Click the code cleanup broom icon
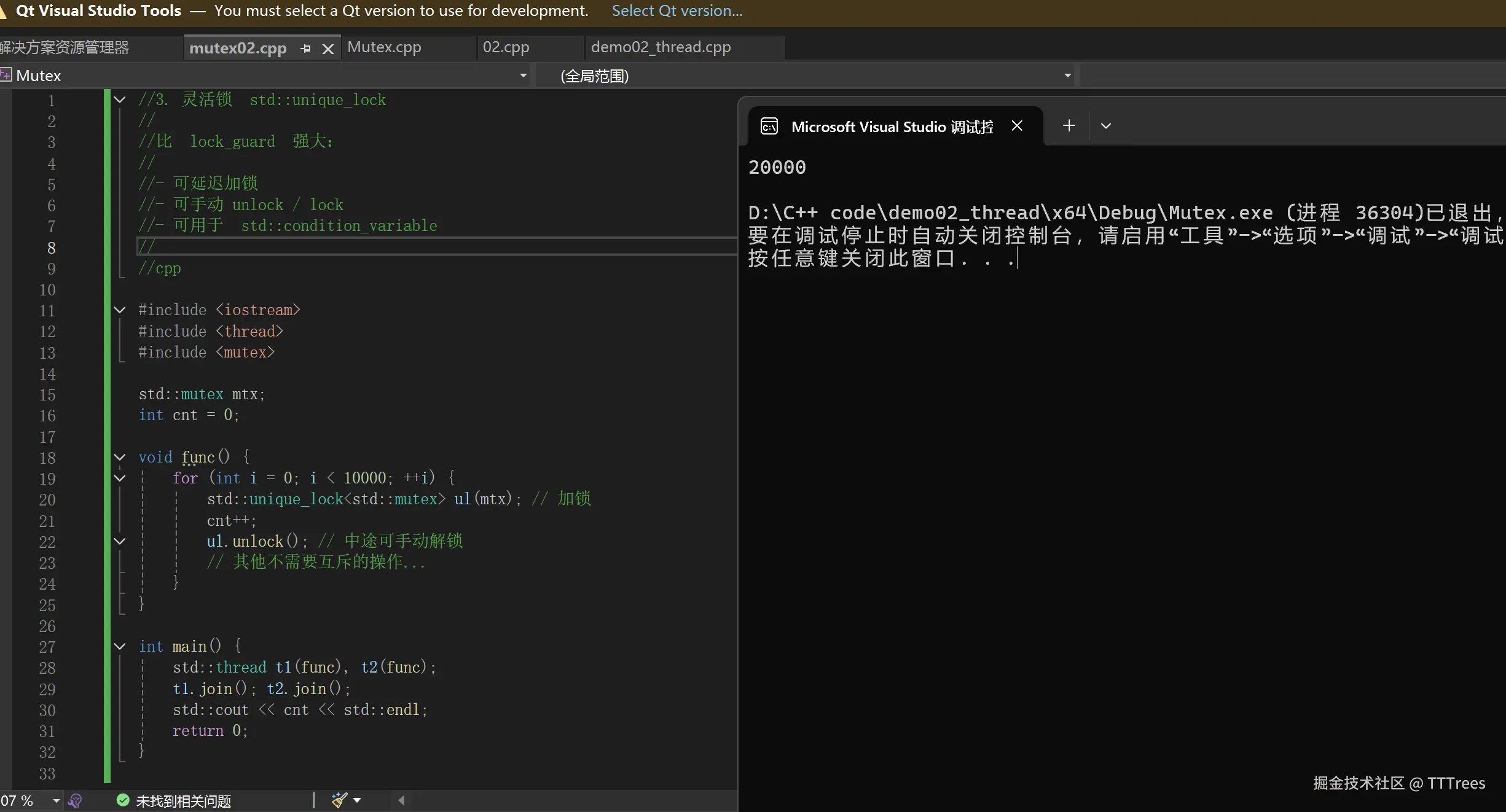The width and height of the screenshot is (1506, 812). point(339,800)
